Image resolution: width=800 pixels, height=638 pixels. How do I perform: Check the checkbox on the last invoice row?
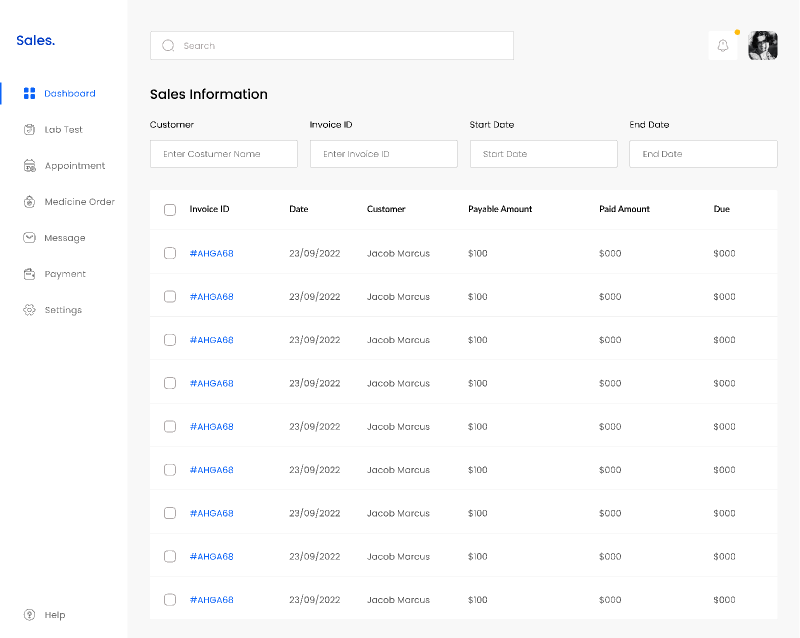[169, 599]
